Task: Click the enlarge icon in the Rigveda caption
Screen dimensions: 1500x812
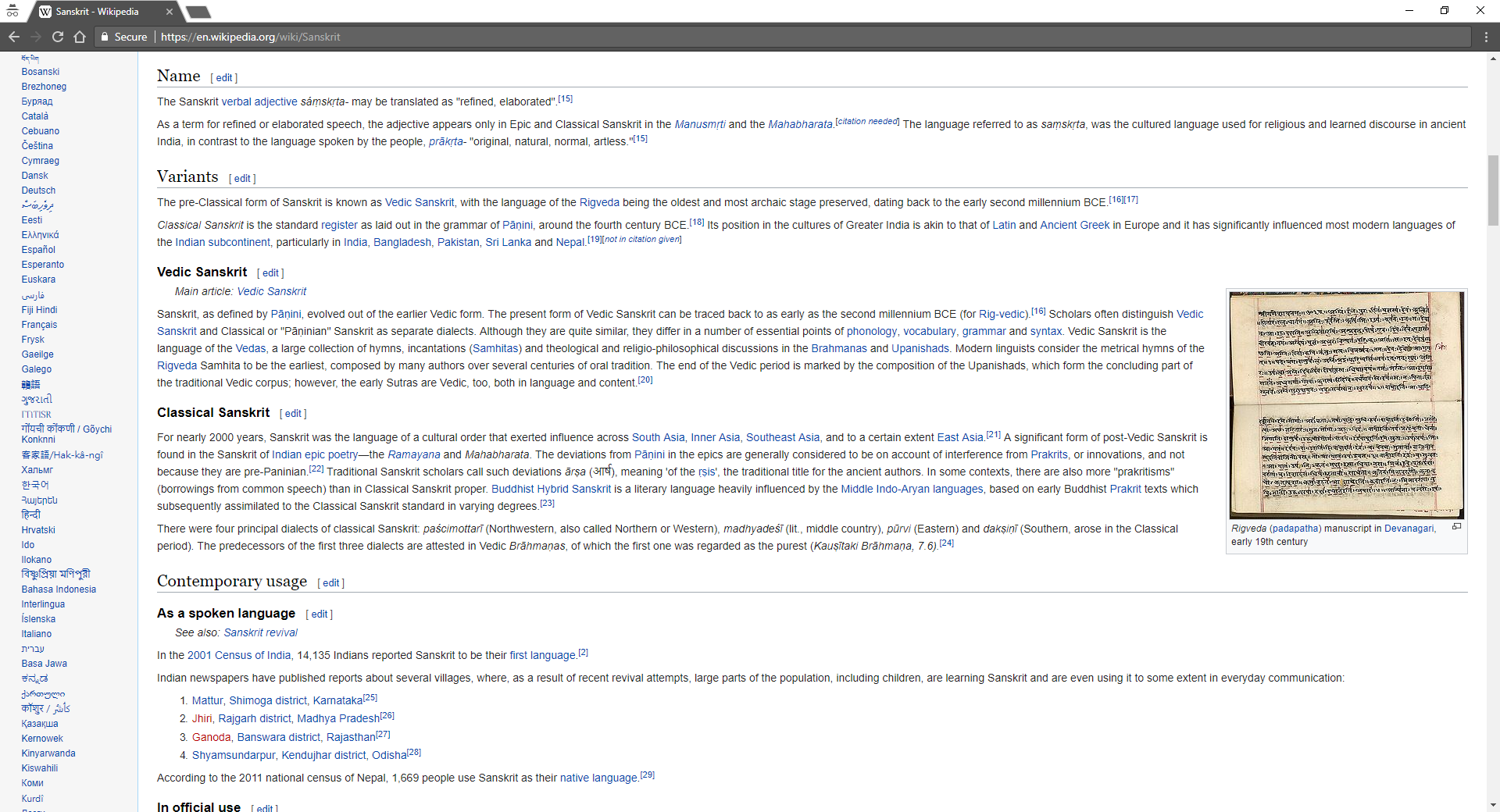Action: click(x=1456, y=527)
